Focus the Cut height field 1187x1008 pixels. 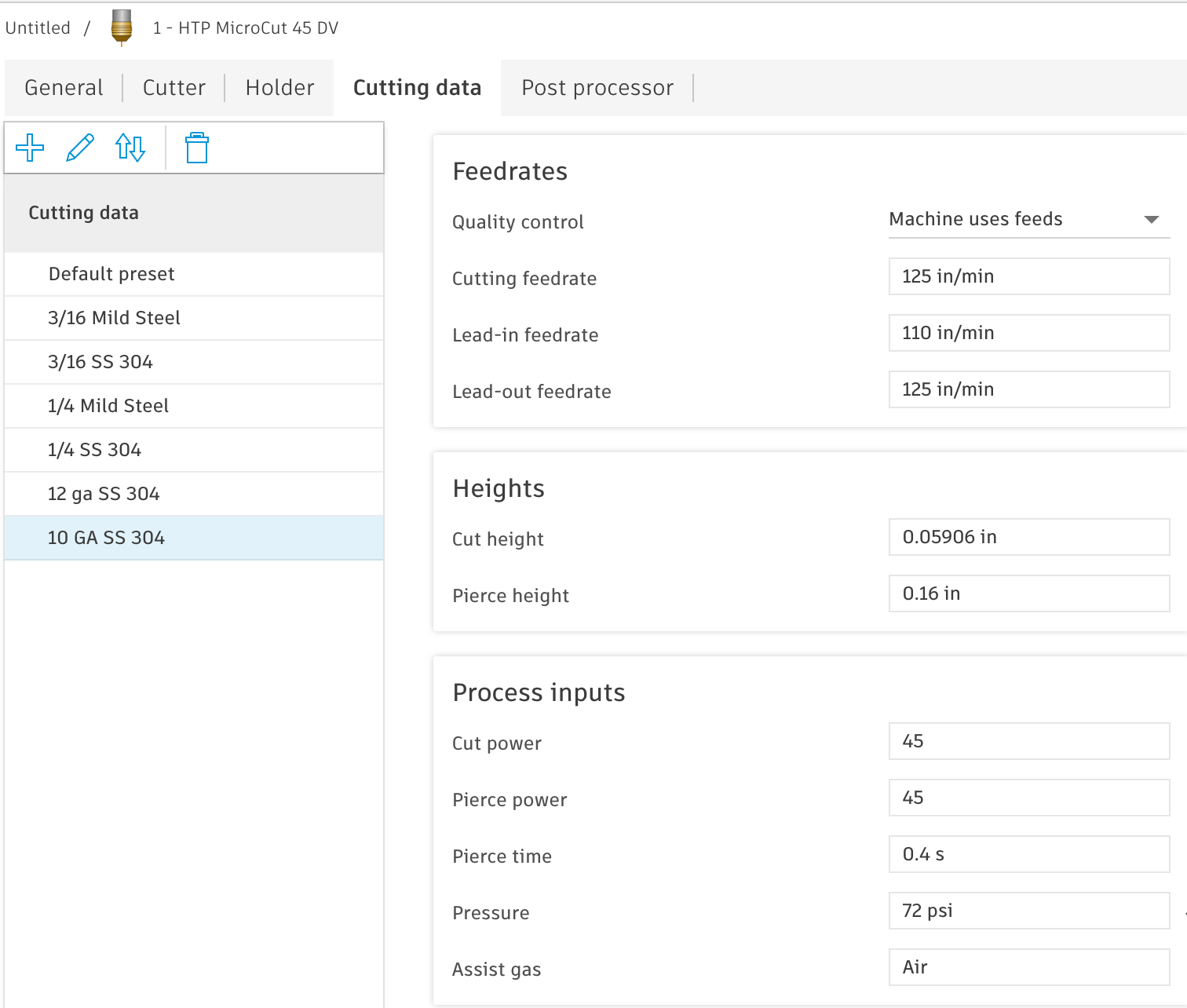pos(1028,537)
